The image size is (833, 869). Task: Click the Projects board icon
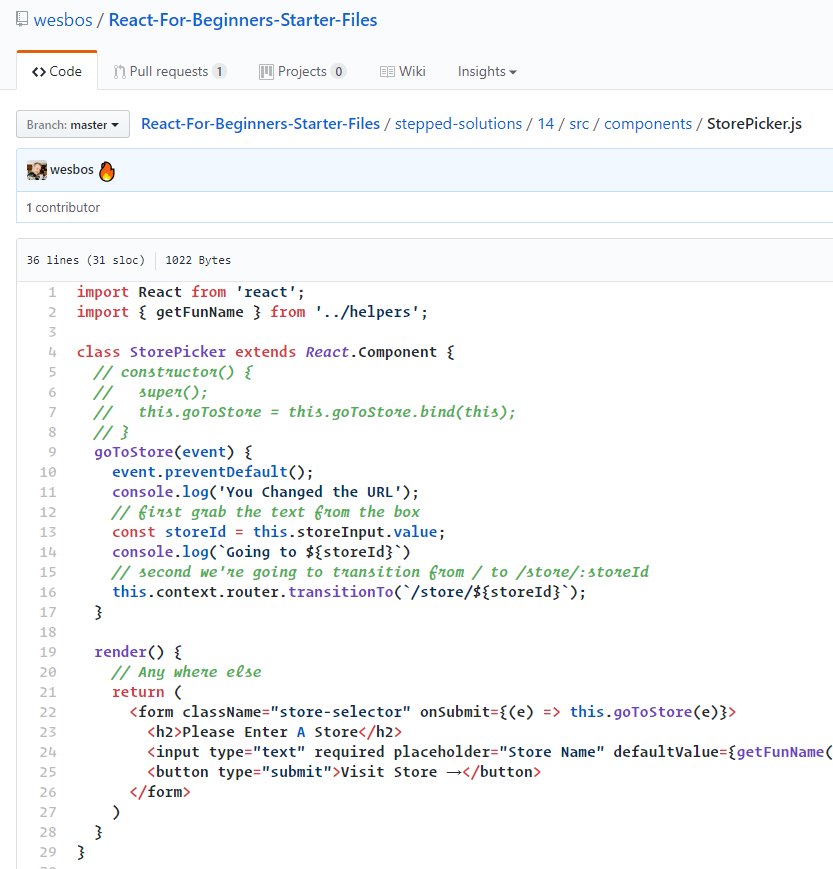(x=266, y=72)
